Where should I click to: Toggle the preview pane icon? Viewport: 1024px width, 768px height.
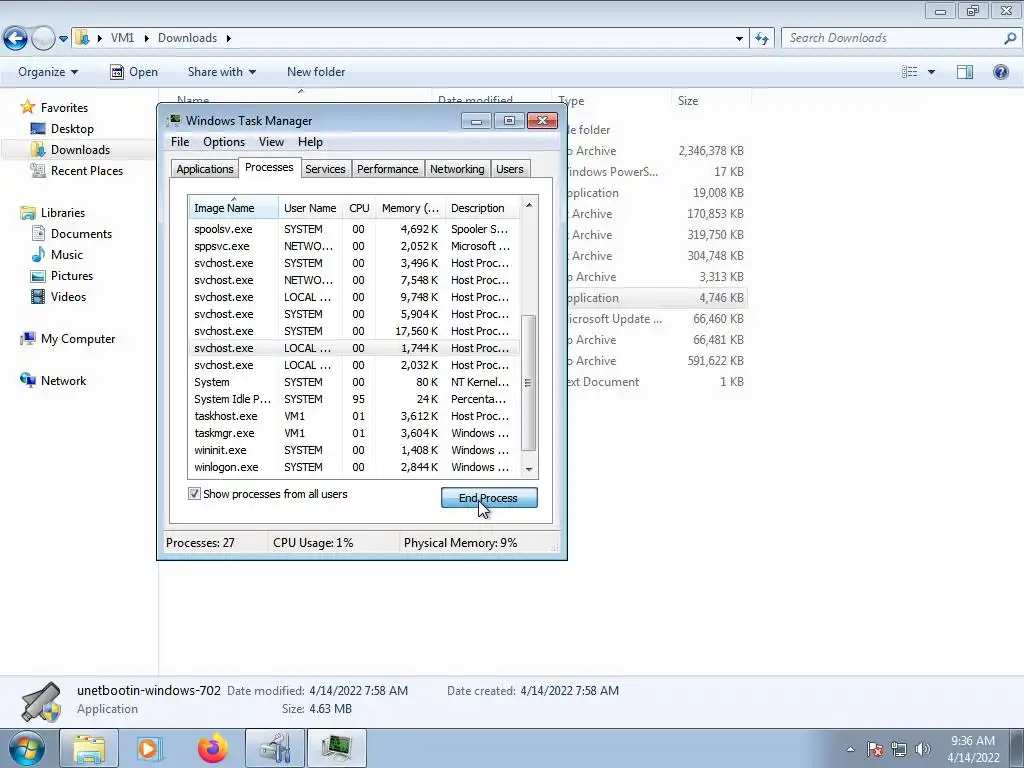click(x=965, y=72)
